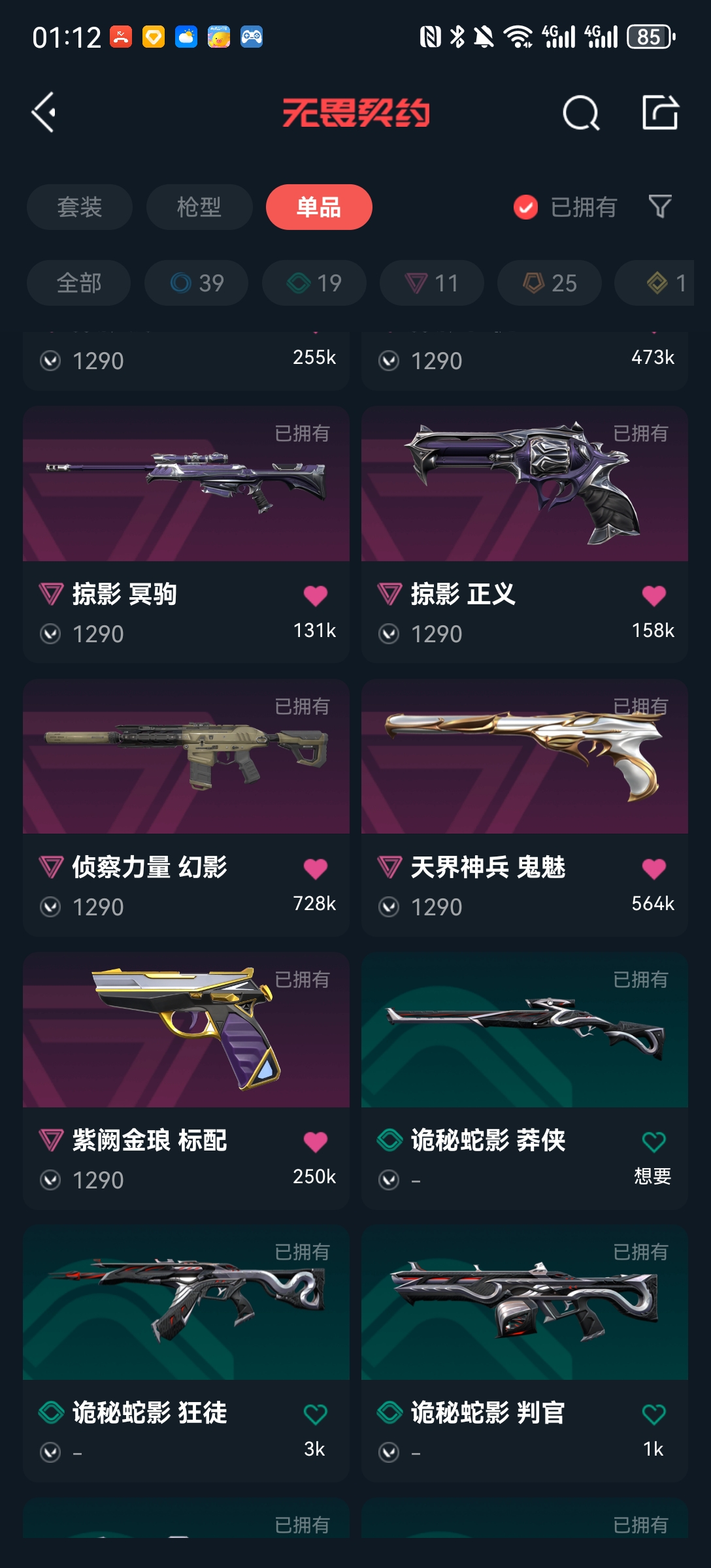Image resolution: width=711 pixels, height=1568 pixels.
Task: Unlike the 天界神兵 鬼魅 pink heart
Action: [653, 868]
